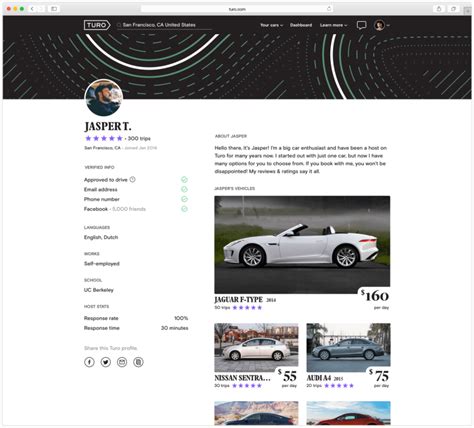Image resolution: width=474 pixels, height=428 pixels.
Task: Click Facebook verified checkmark
Action: [184, 209]
